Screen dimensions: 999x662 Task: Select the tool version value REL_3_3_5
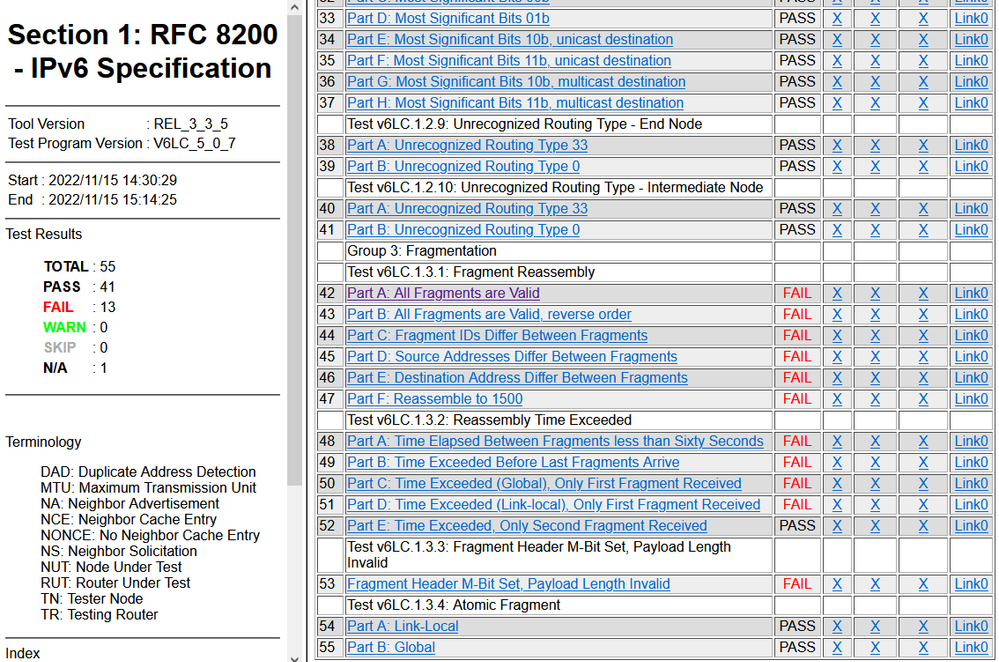[190, 124]
